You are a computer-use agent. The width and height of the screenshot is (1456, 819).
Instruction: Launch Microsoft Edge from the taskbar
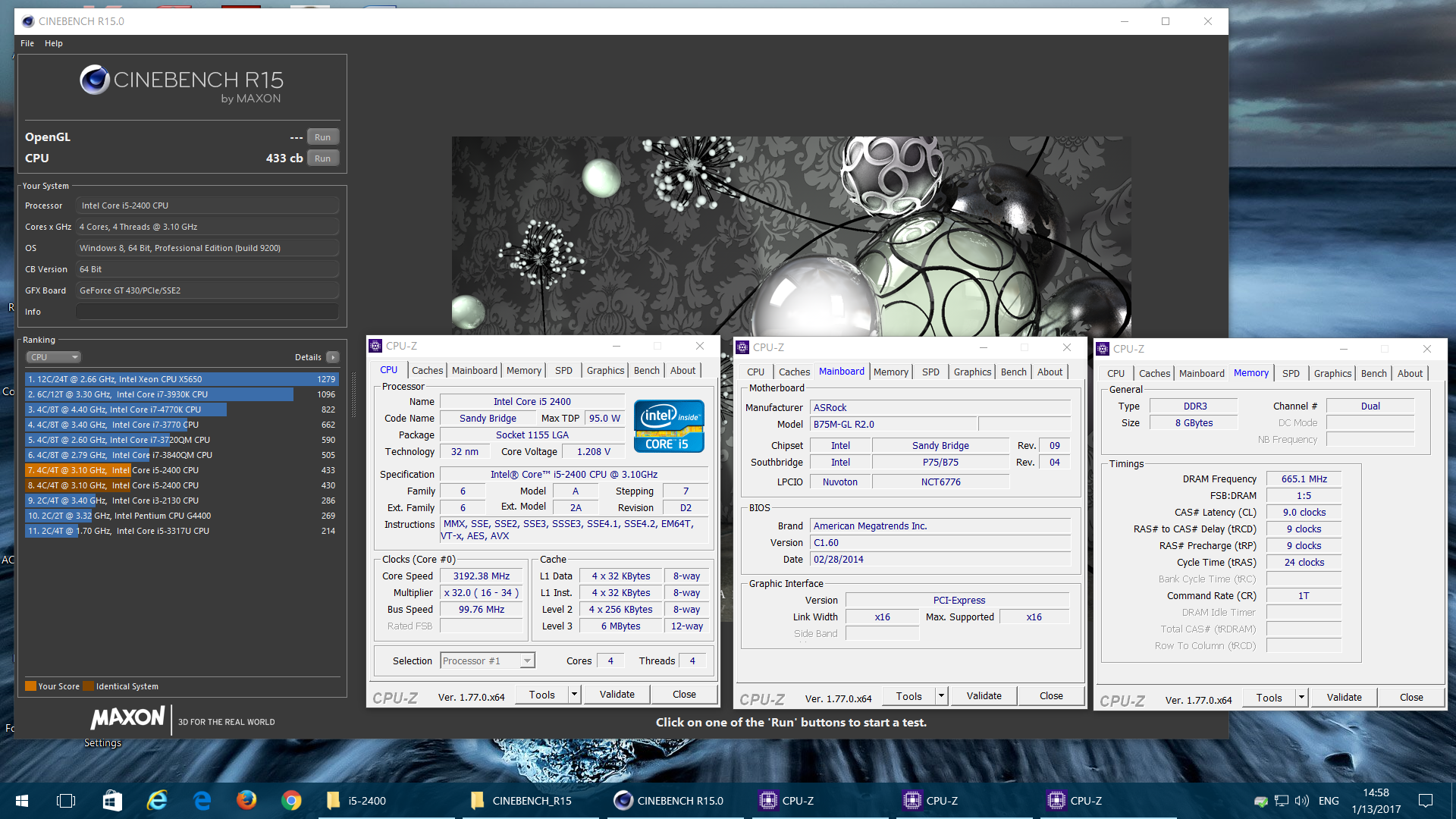click(x=202, y=801)
